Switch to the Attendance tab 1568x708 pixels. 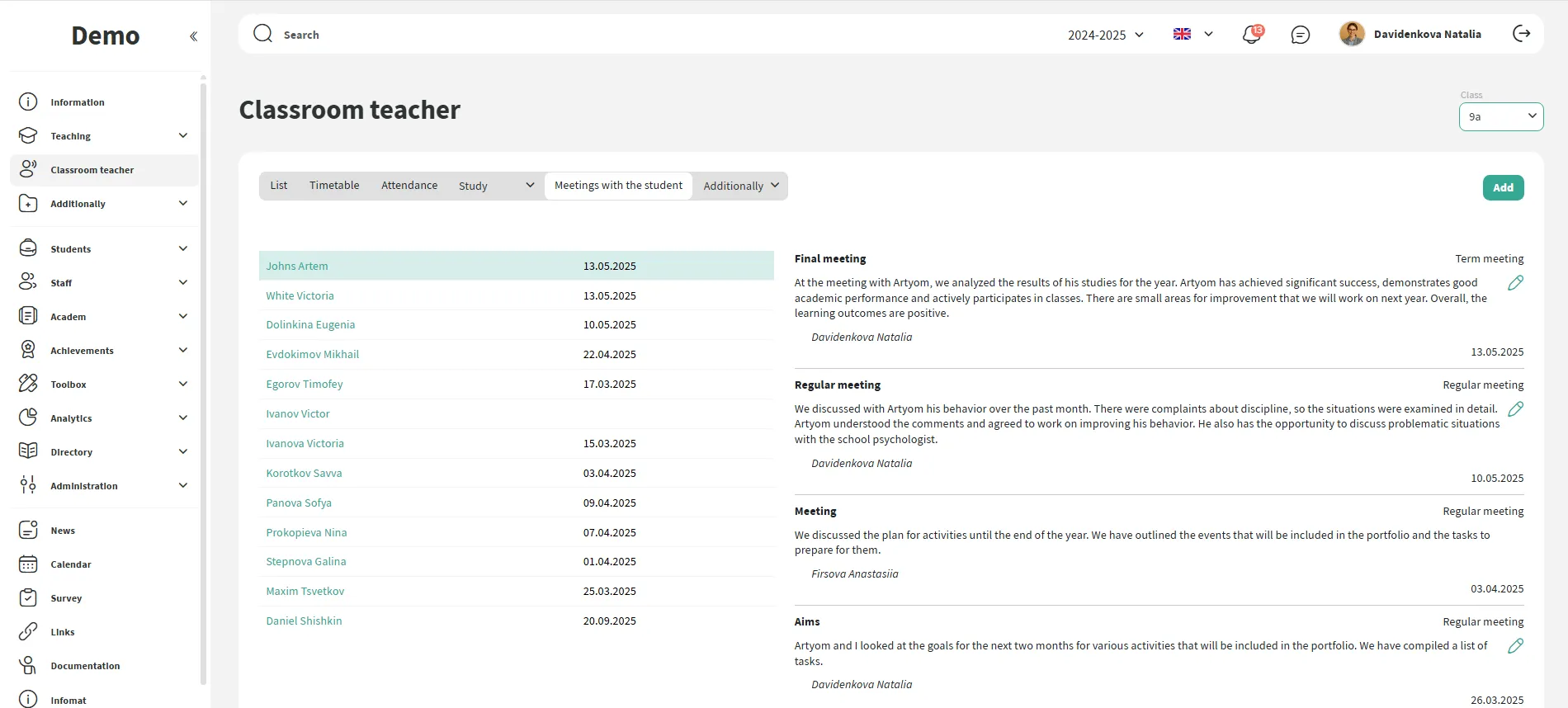pyautogui.click(x=409, y=186)
